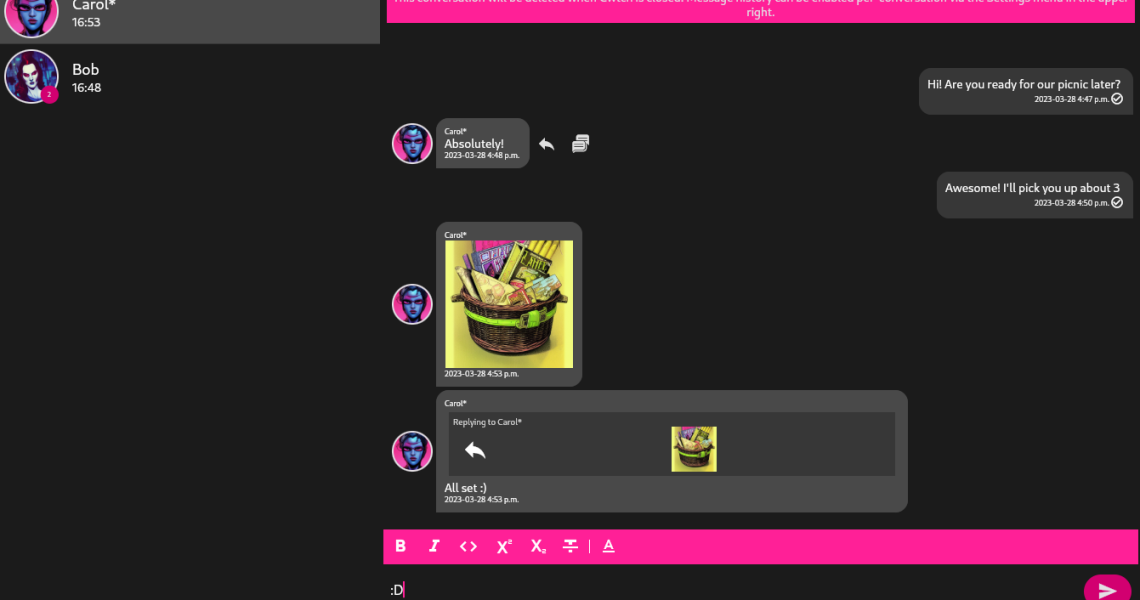The image size is (1140, 600).
Task: Apply superscript formatting
Action: point(504,546)
